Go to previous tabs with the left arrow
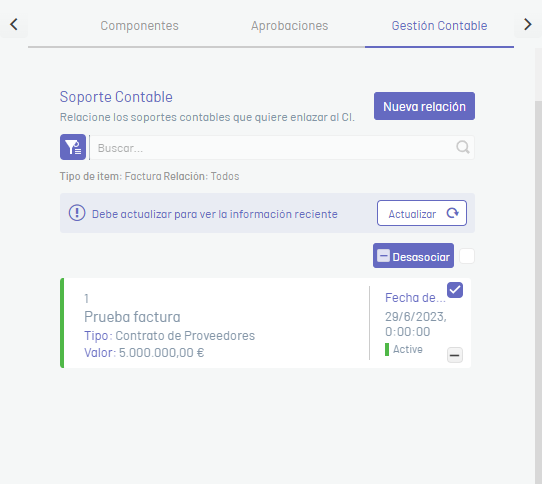 click(14, 24)
